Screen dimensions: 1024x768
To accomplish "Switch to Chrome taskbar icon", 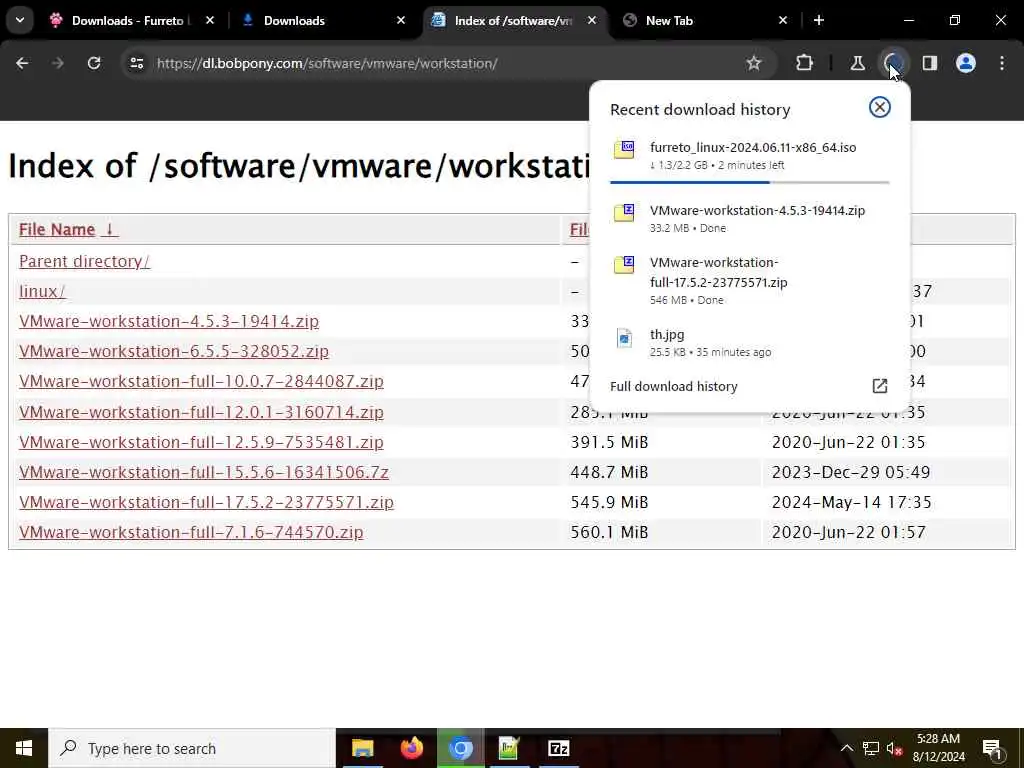I will pyautogui.click(x=460, y=748).
